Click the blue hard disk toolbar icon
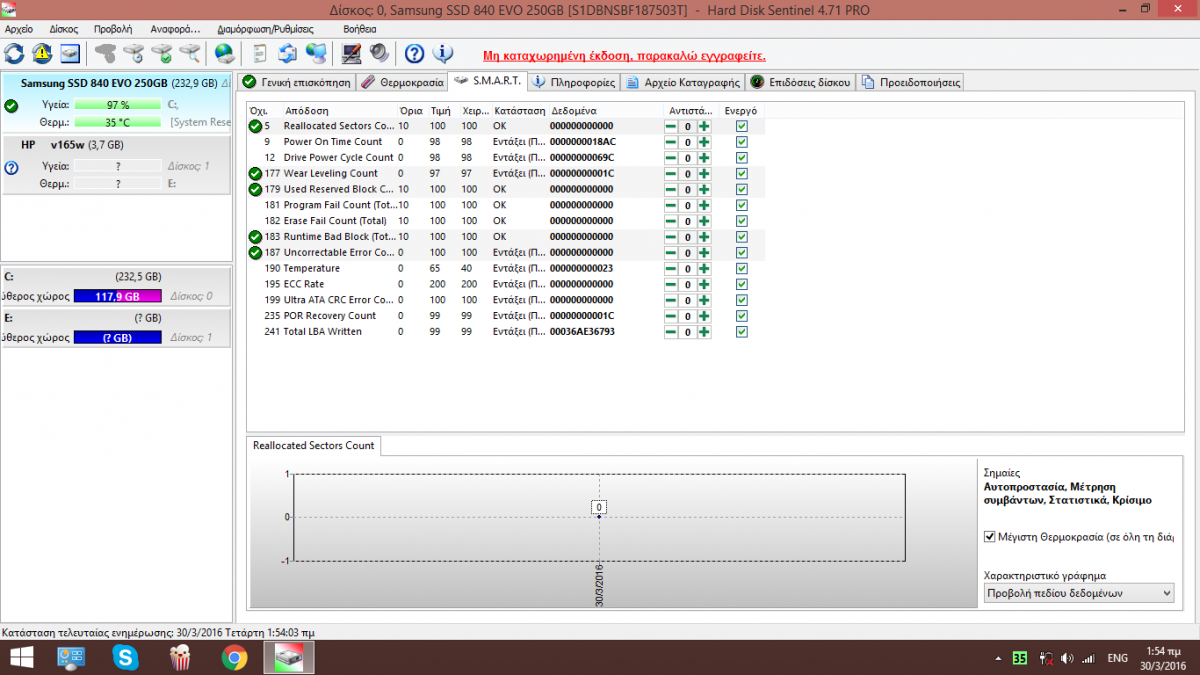Image resolution: width=1200 pixels, height=675 pixels. (70, 54)
